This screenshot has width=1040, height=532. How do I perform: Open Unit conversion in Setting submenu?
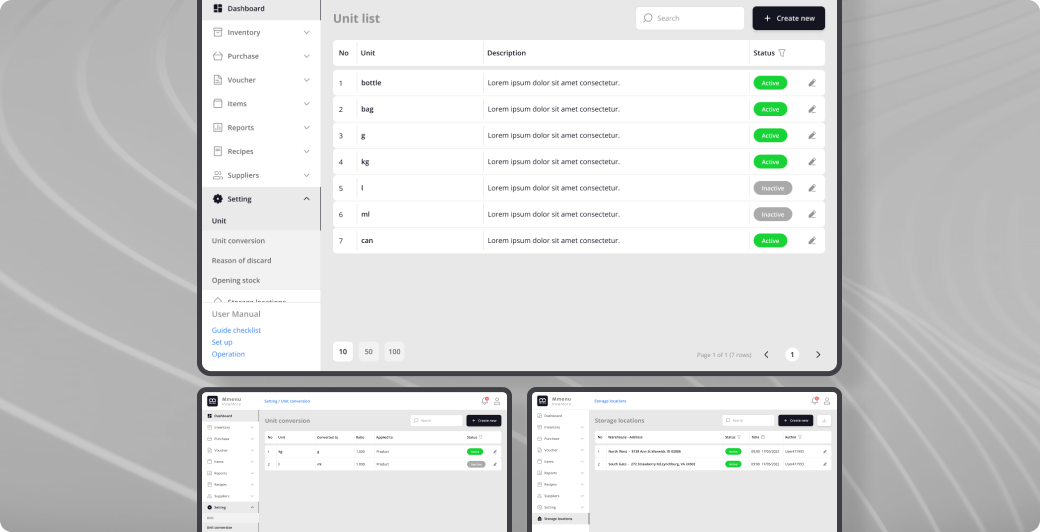238,241
